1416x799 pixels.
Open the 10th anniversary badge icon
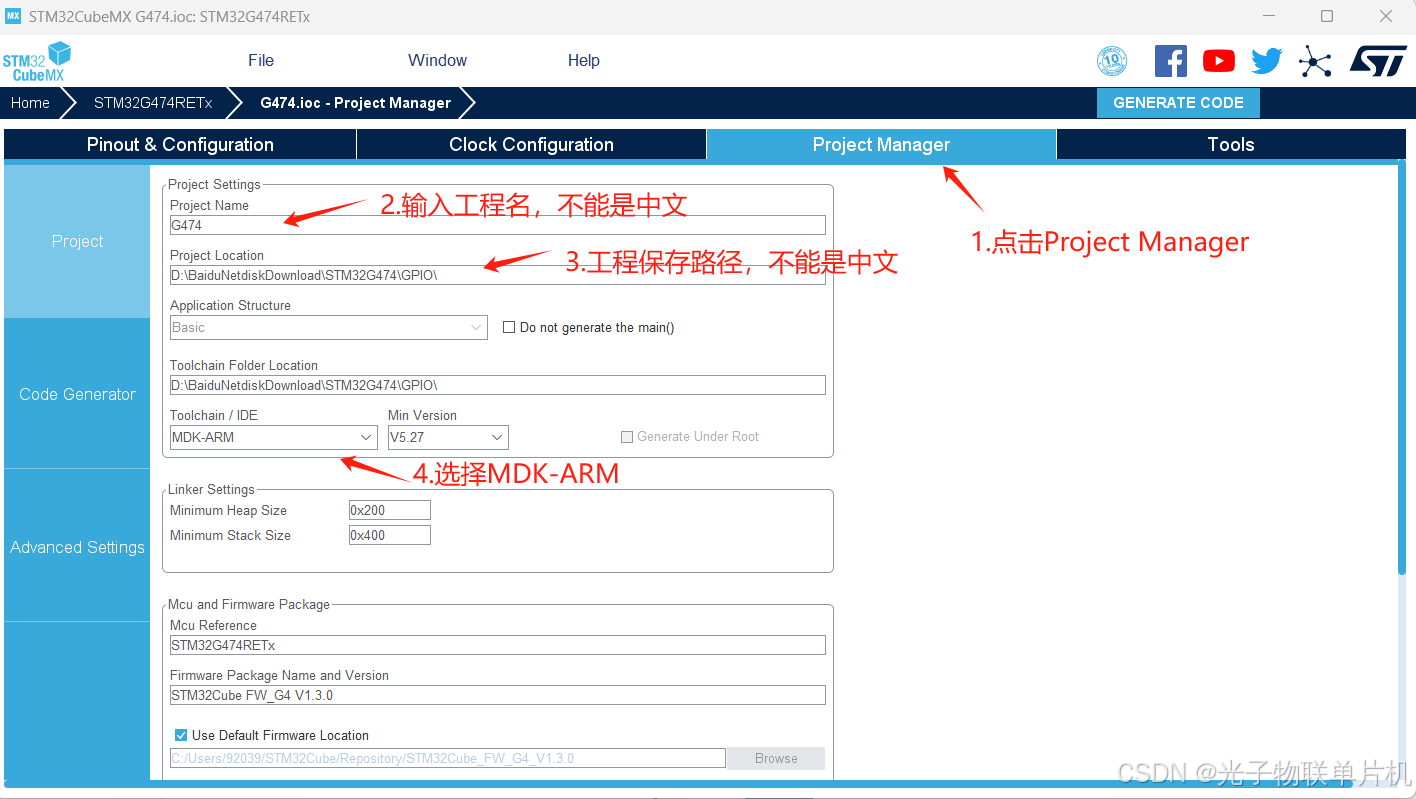tap(1112, 61)
